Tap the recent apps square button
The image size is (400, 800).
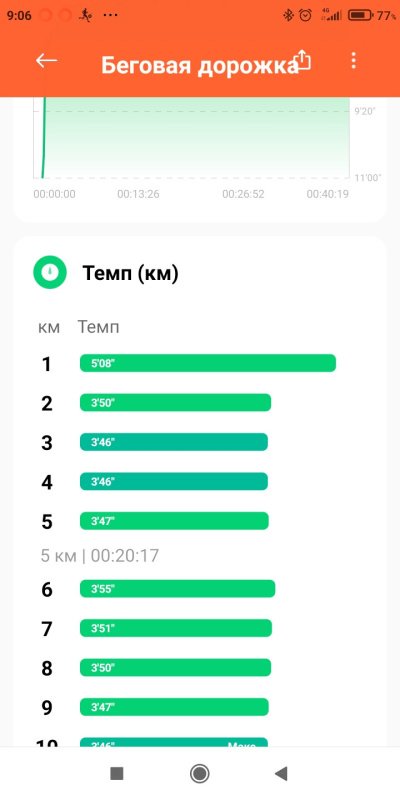117,773
